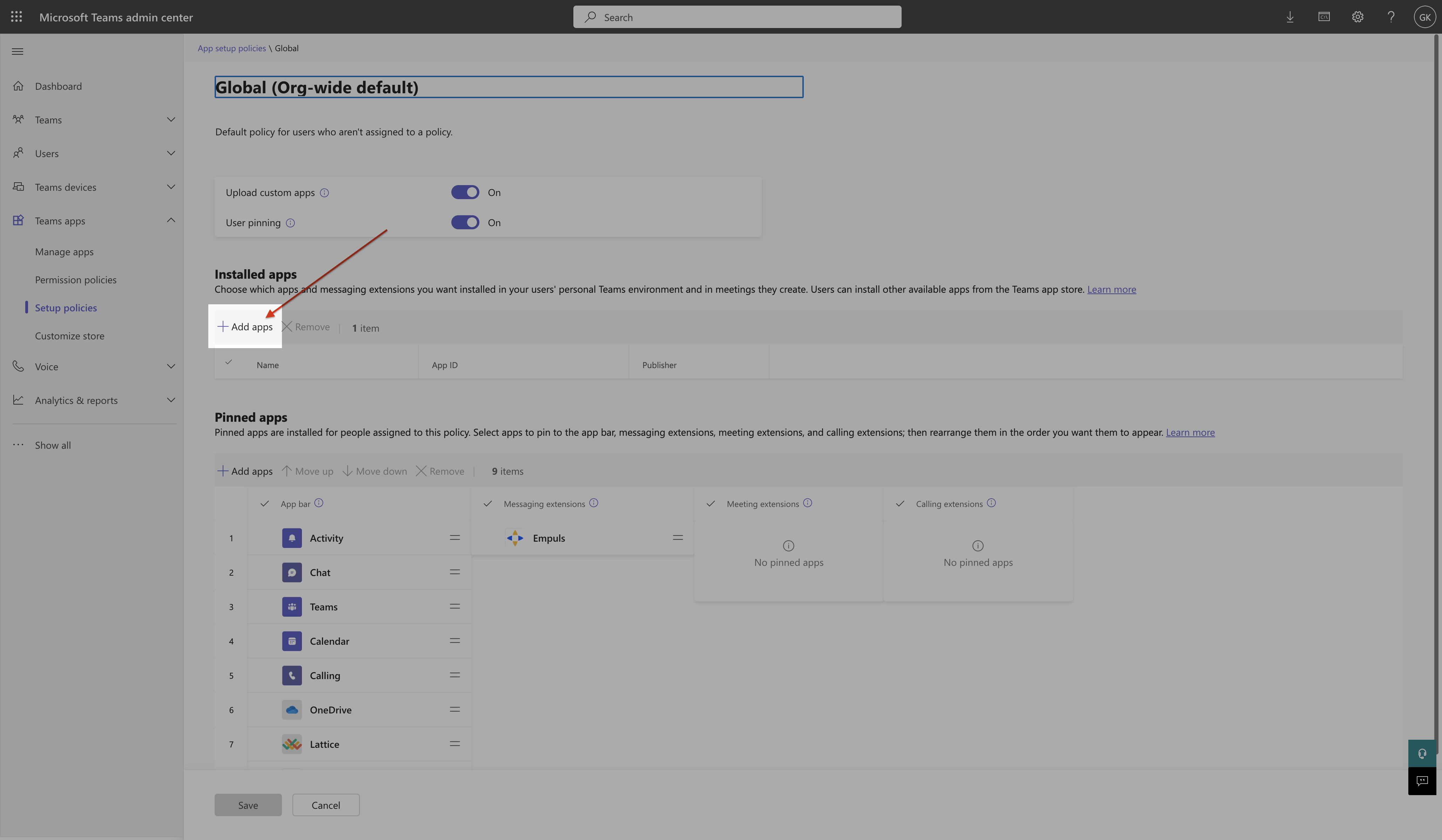Viewport: 1442px width, 840px height.
Task: Check the Meeting extensions select-all checkmark
Action: (x=711, y=503)
